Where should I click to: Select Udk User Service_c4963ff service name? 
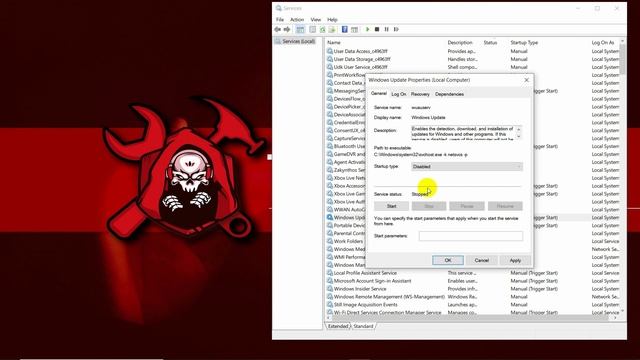tap(360, 67)
